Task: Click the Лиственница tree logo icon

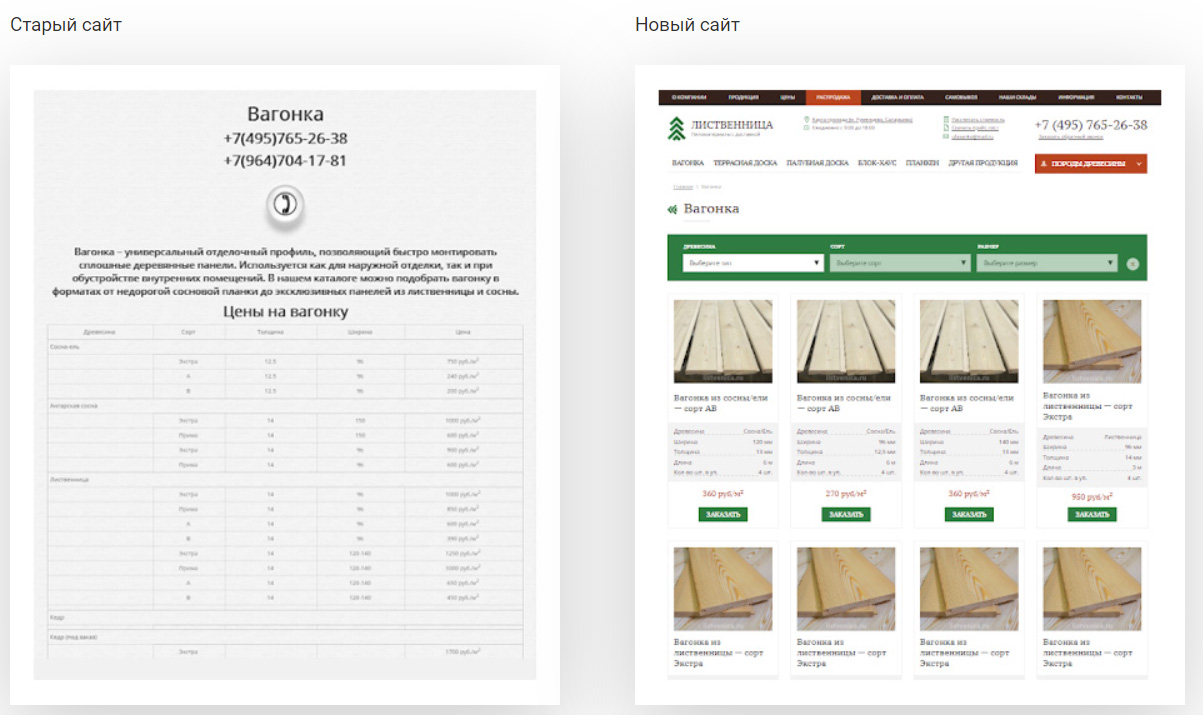Action: click(675, 127)
